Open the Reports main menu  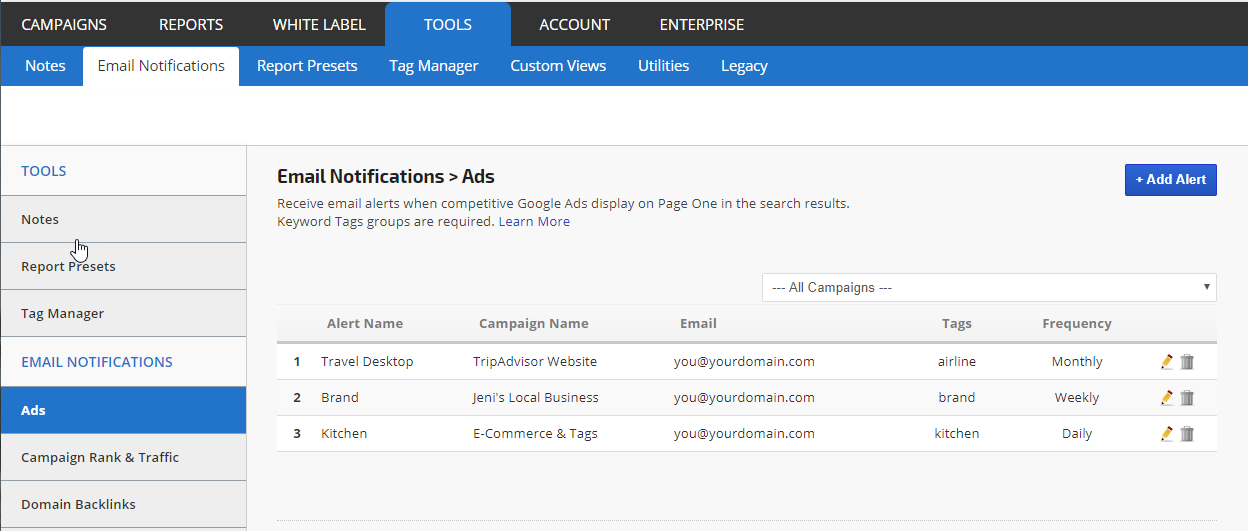[x=191, y=24]
